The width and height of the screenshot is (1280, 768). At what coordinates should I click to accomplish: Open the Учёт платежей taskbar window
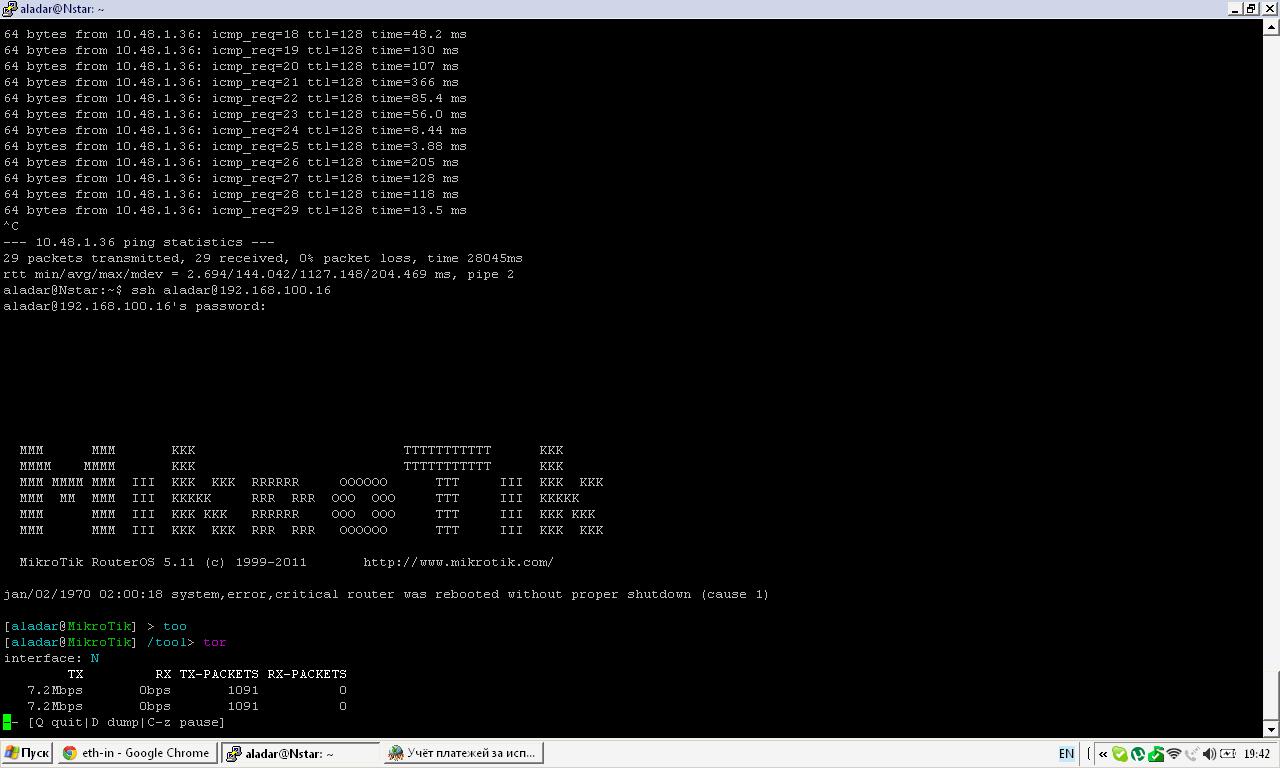pos(464,753)
